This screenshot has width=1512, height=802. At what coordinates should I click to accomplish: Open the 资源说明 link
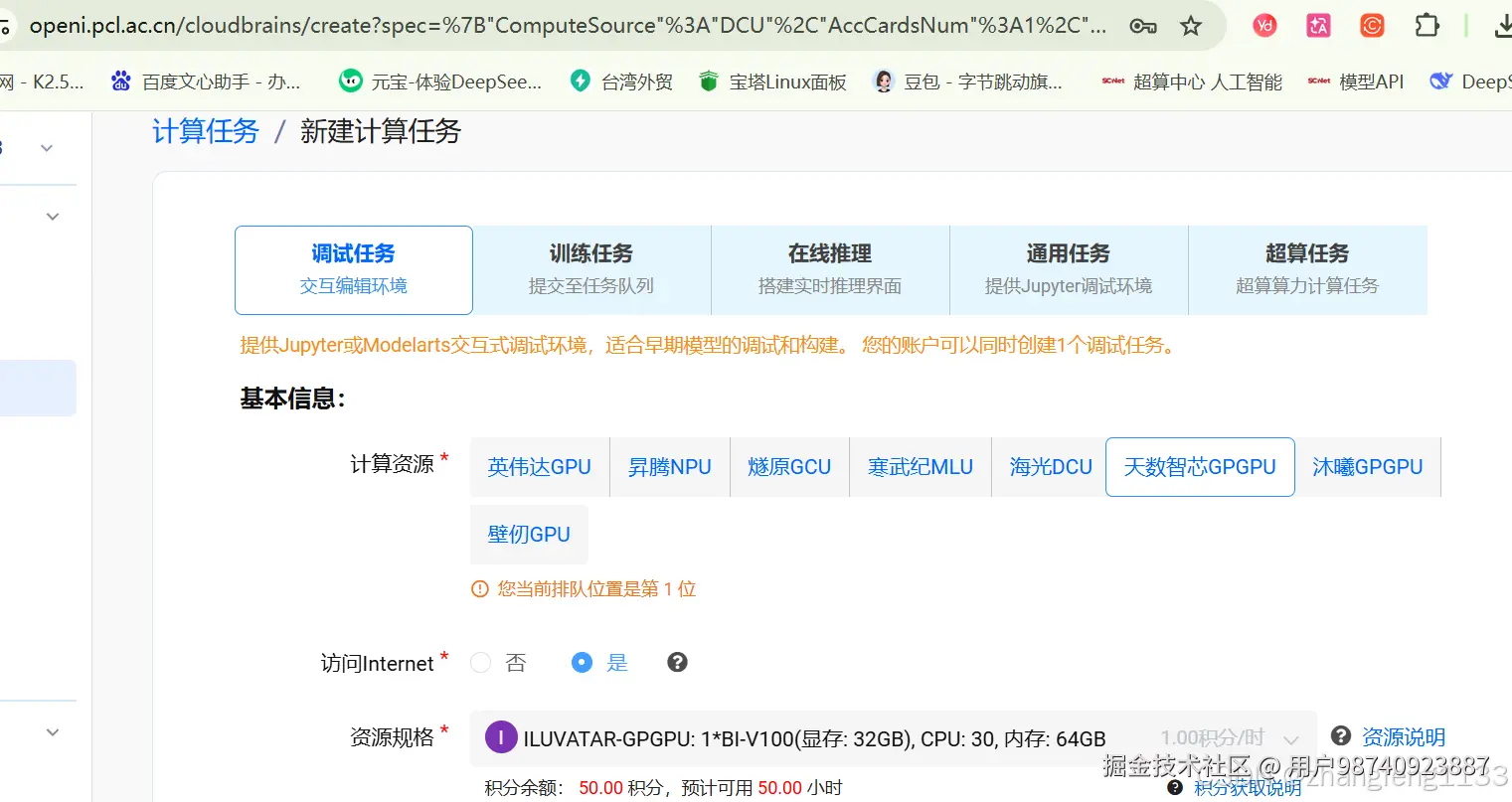(x=1403, y=737)
